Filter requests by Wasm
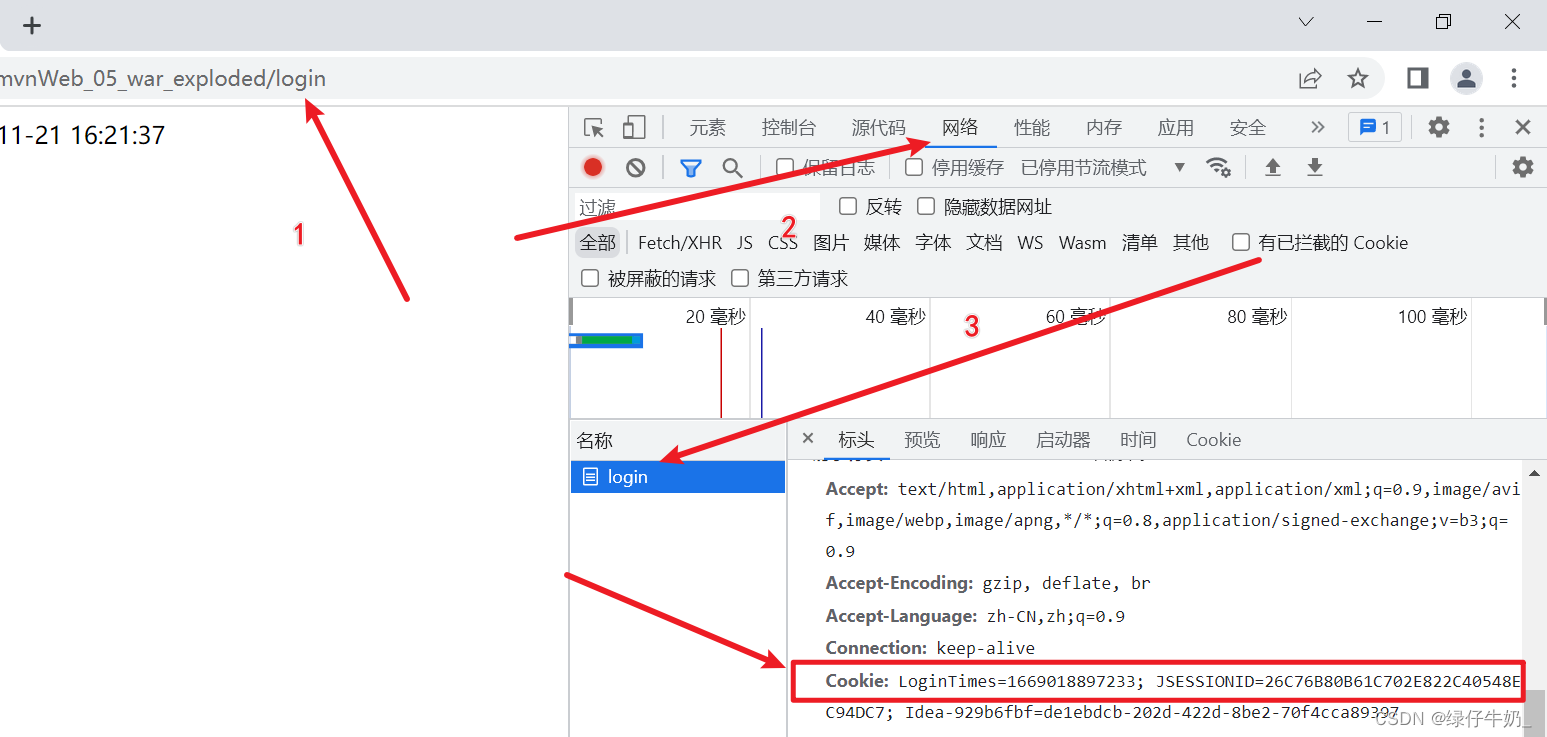 coord(1083,243)
